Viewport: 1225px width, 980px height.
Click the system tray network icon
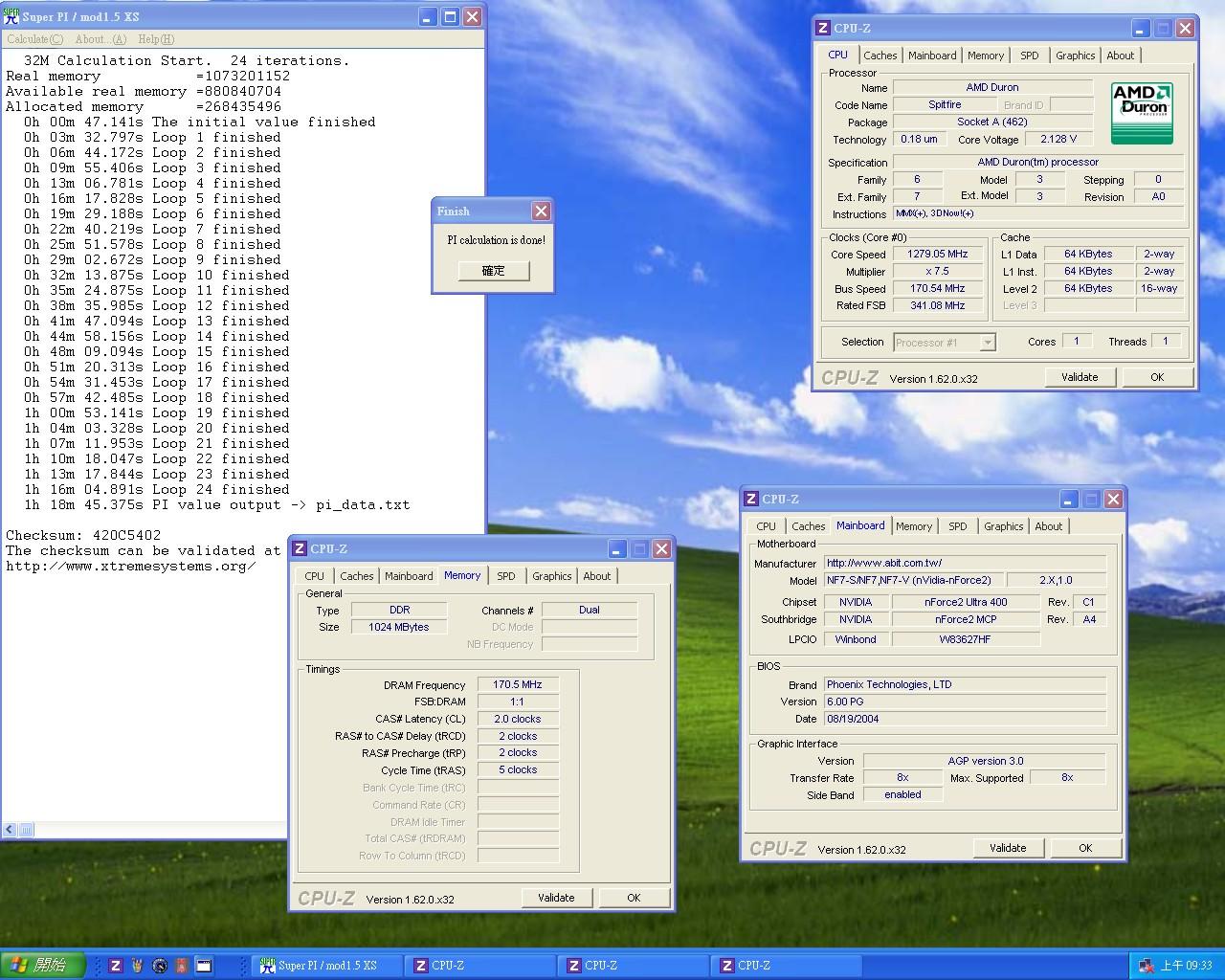click(1146, 966)
